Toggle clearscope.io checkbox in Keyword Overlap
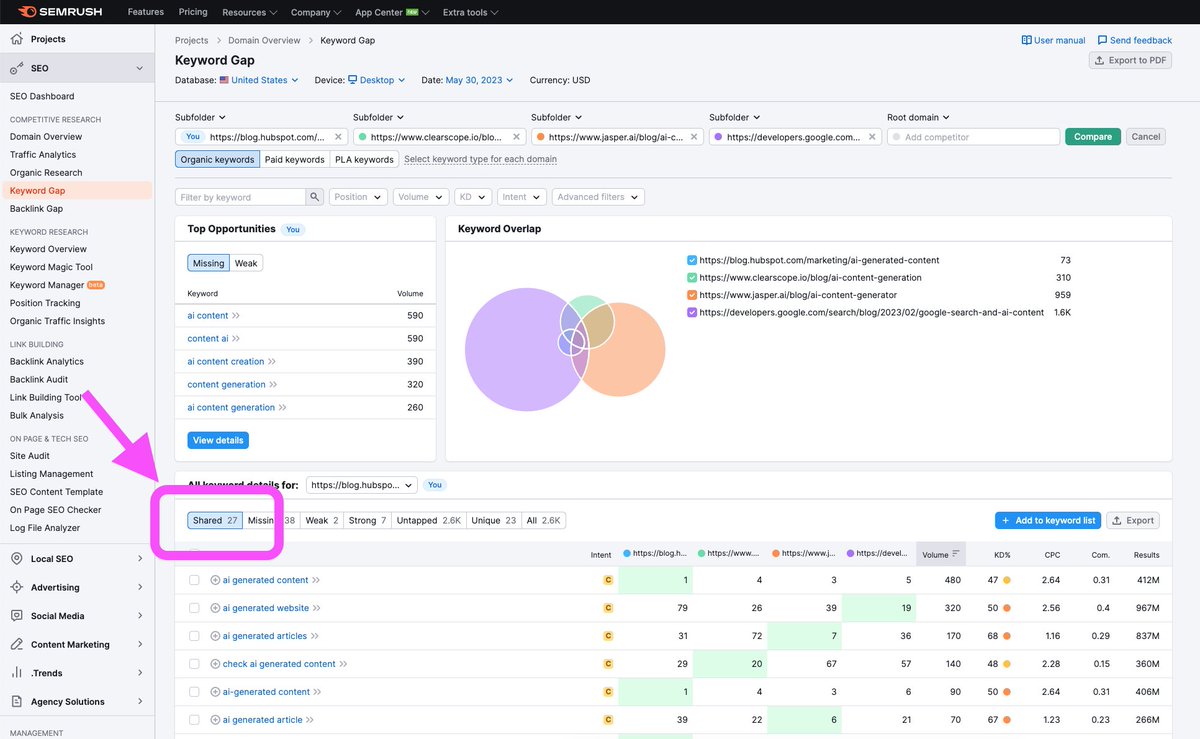 coord(692,278)
